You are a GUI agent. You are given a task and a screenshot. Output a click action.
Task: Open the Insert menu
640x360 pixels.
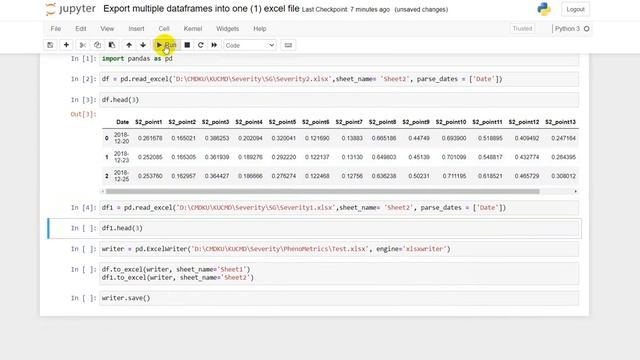(x=136, y=29)
